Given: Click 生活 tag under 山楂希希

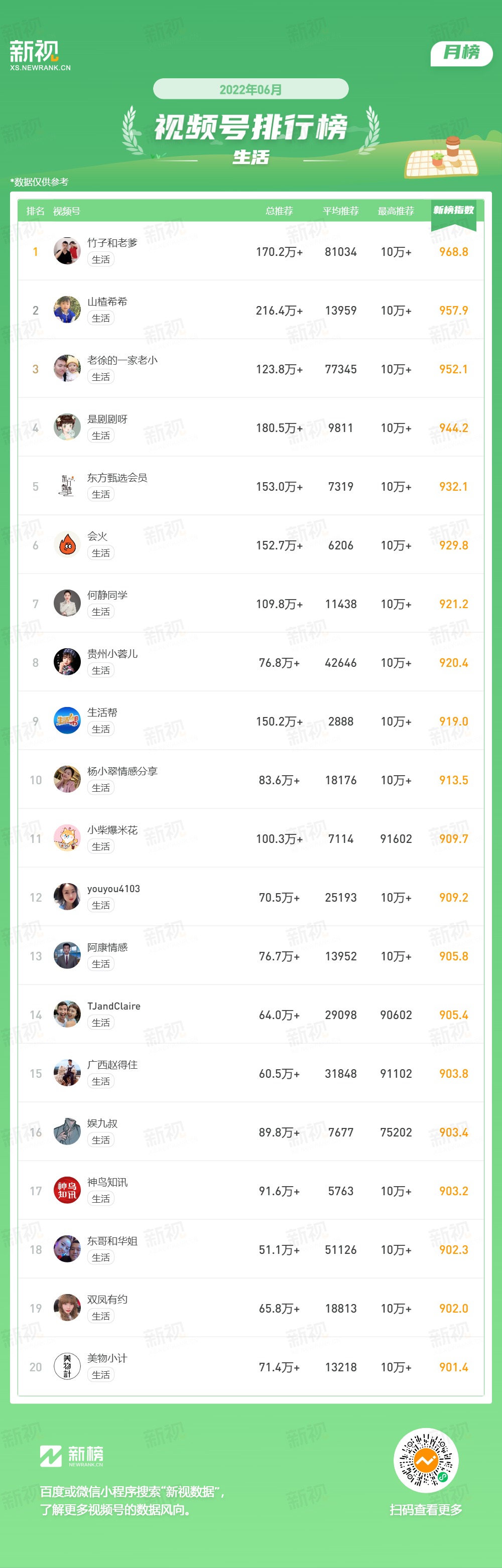Looking at the screenshot, I should (100, 318).
